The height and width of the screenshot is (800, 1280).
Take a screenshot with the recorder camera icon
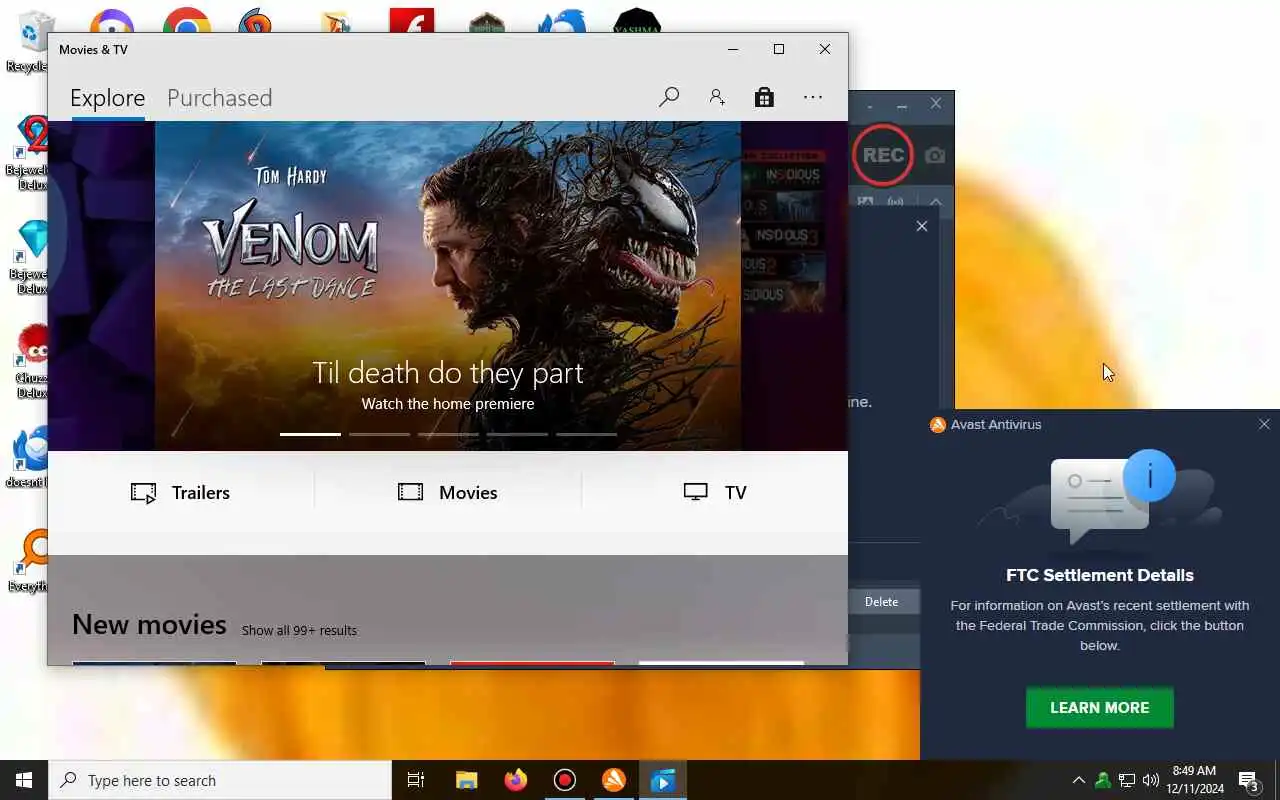[934, 155]
